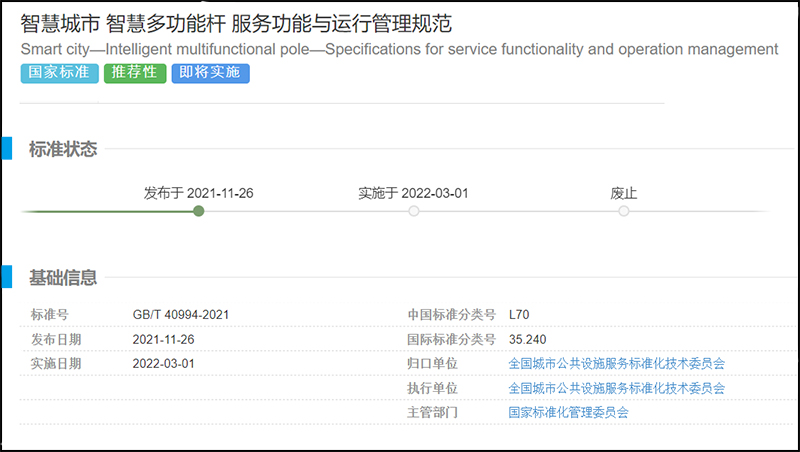Image resolution: width=800 pixels, height=452 pixels.
Task: Open the 国家标准化管理委员会 link
Action: click(x=568, y=412)
